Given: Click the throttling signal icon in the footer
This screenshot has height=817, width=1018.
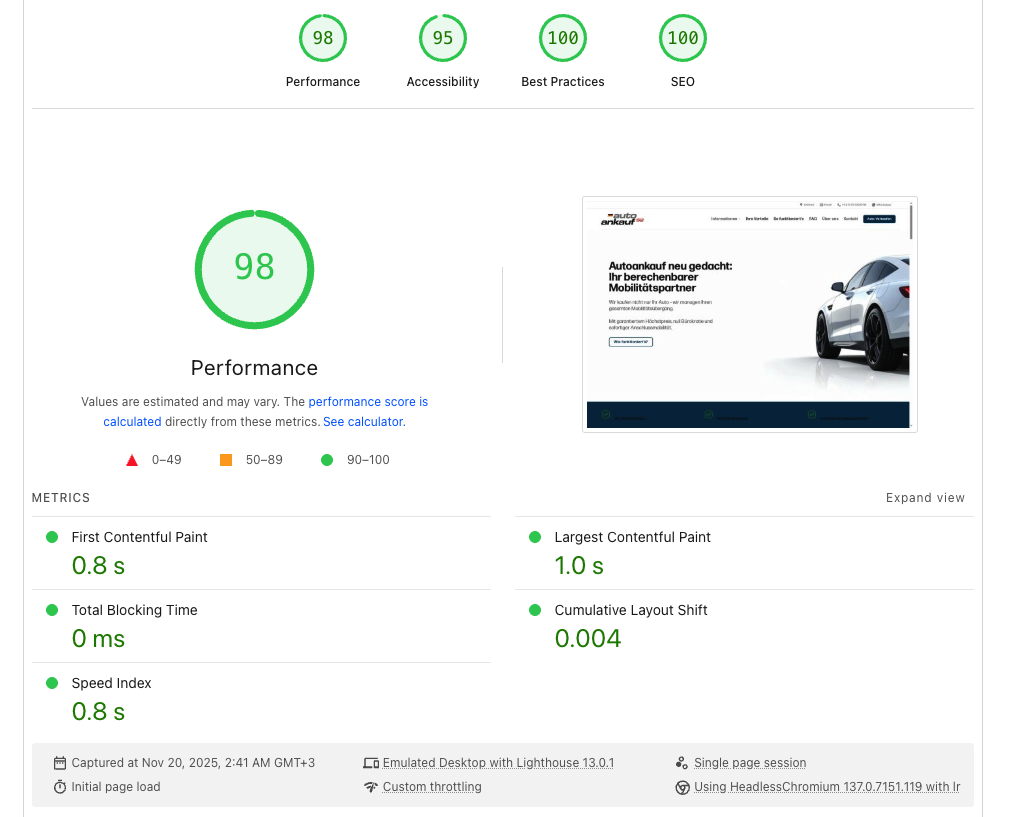Looking at the screenshot, I should tap(371, 787).
